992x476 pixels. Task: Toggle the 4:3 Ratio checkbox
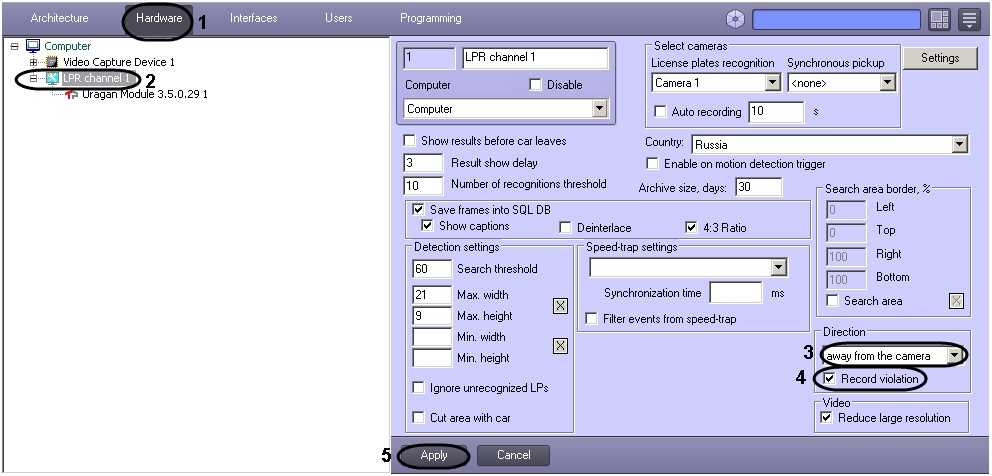click(691, 228)
